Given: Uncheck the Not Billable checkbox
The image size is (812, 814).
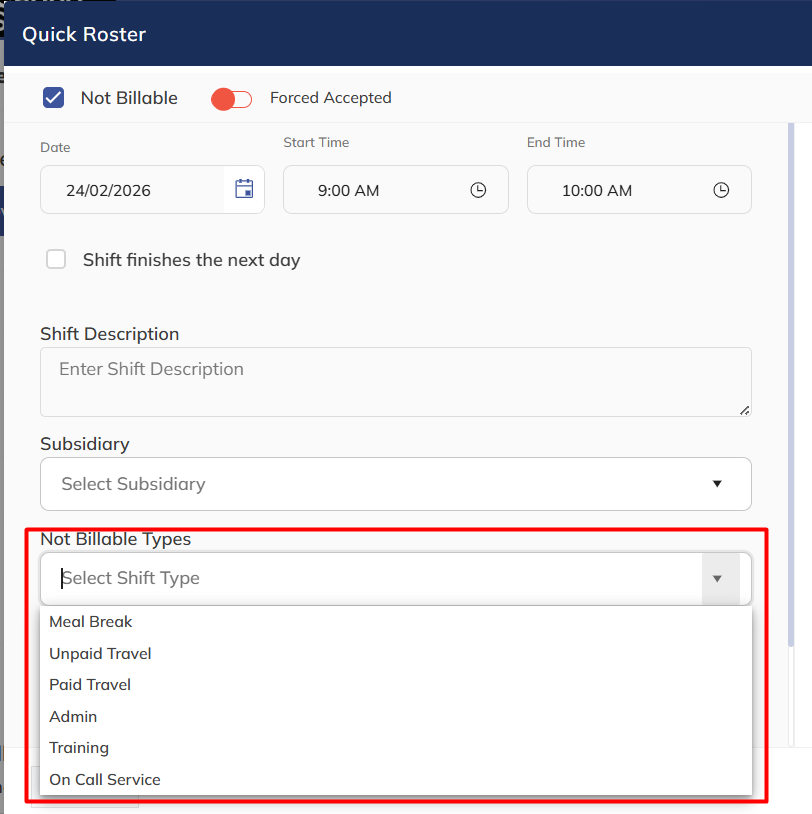Looking at the screenshot, I should pos(54,98).
